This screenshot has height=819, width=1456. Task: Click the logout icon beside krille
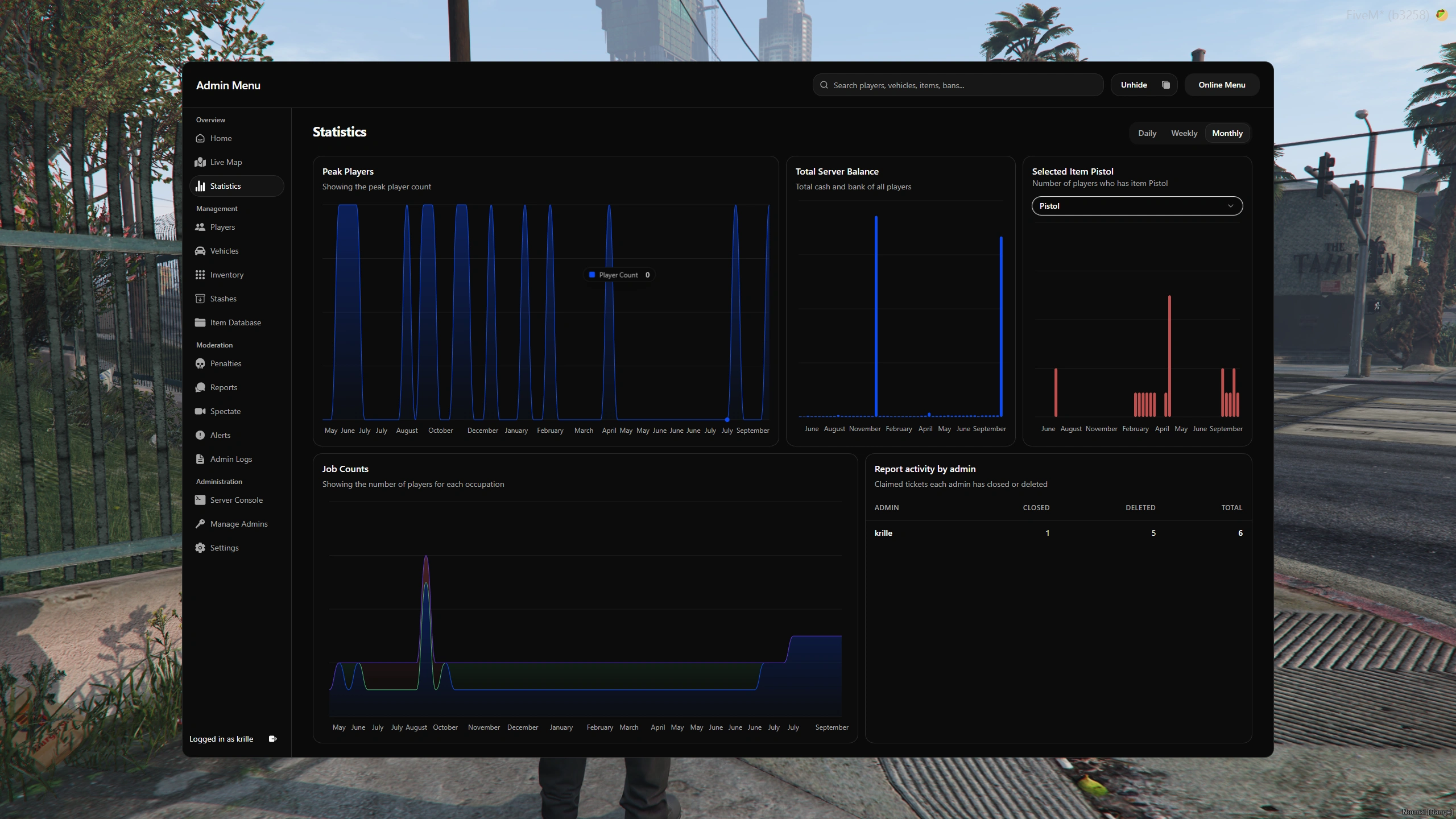pos(273,739)
